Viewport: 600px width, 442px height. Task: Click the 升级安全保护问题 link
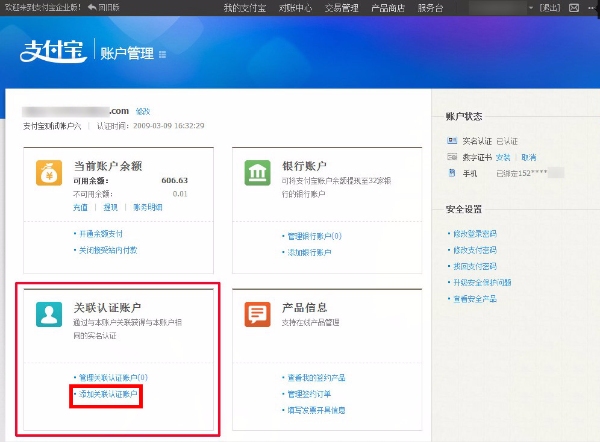coord(482,282)
